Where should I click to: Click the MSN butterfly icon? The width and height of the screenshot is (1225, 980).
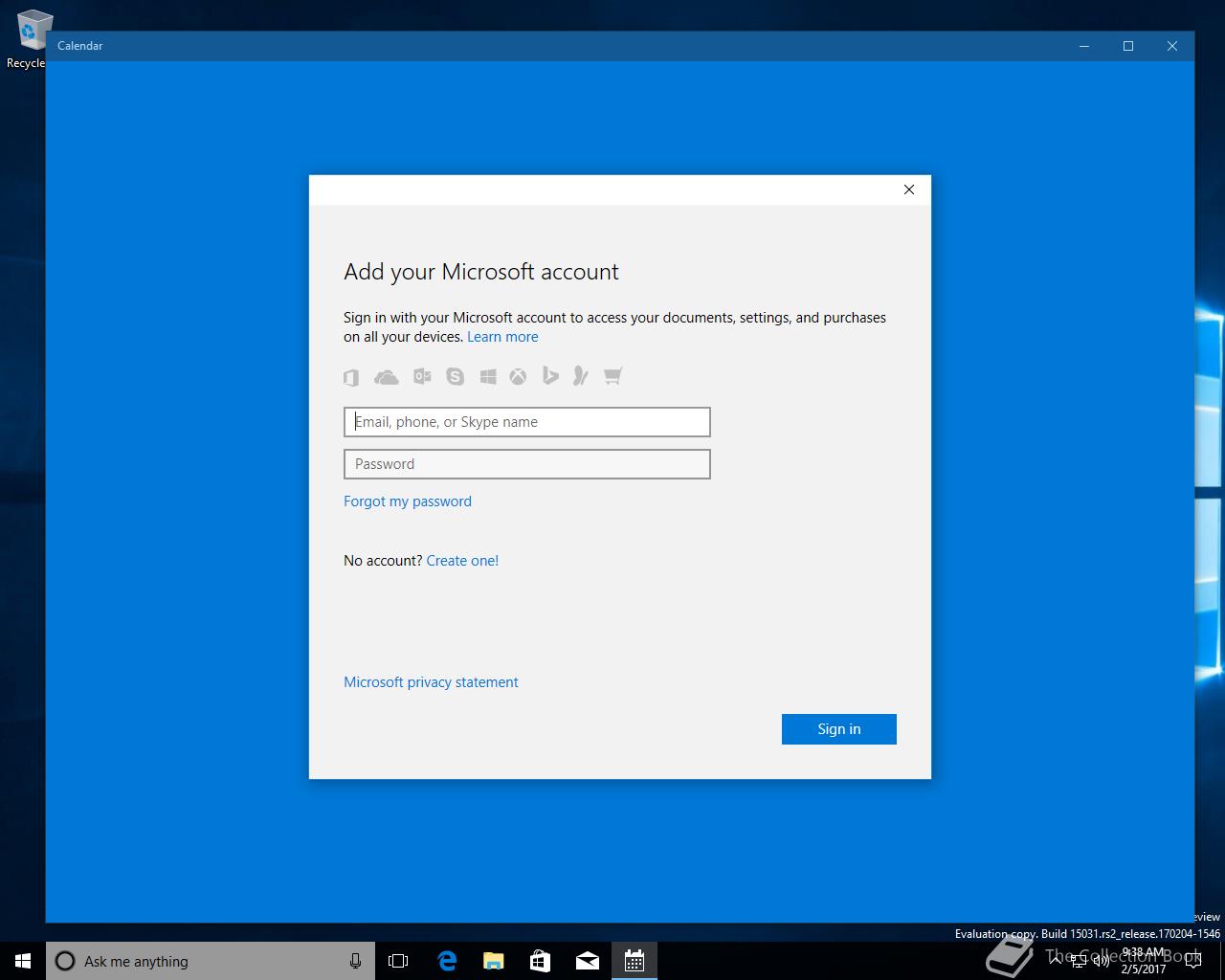pos(581,376)
